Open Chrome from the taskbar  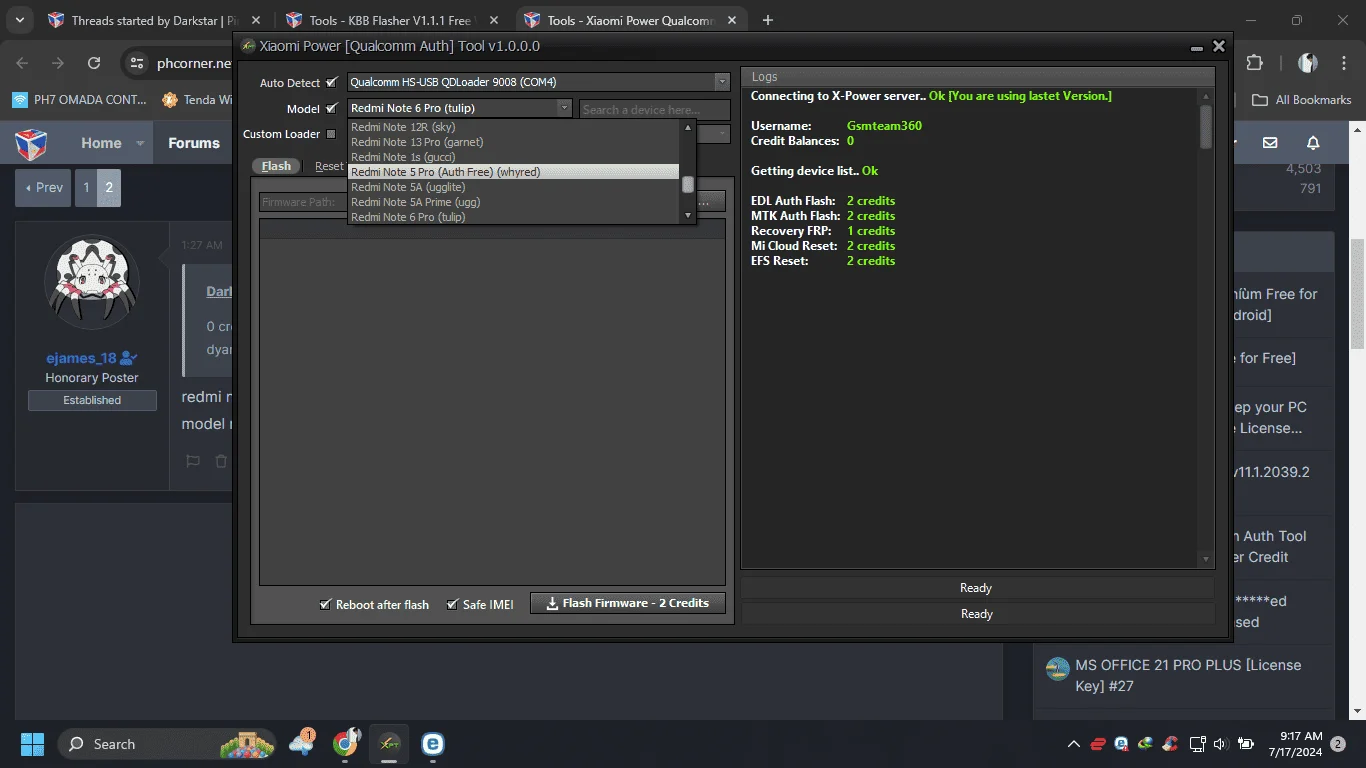[347, 744]
